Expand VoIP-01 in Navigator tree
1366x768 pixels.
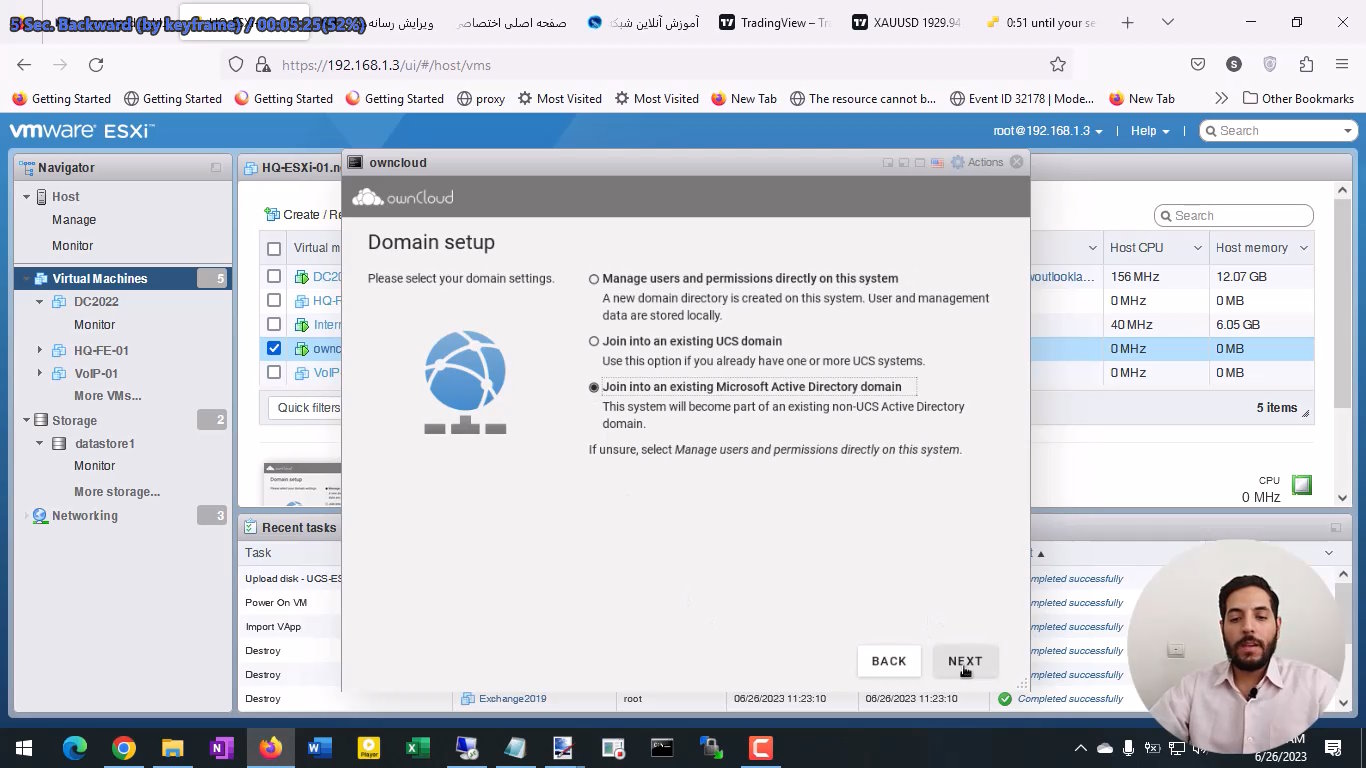pyautogui.click(x=40, y=373)
